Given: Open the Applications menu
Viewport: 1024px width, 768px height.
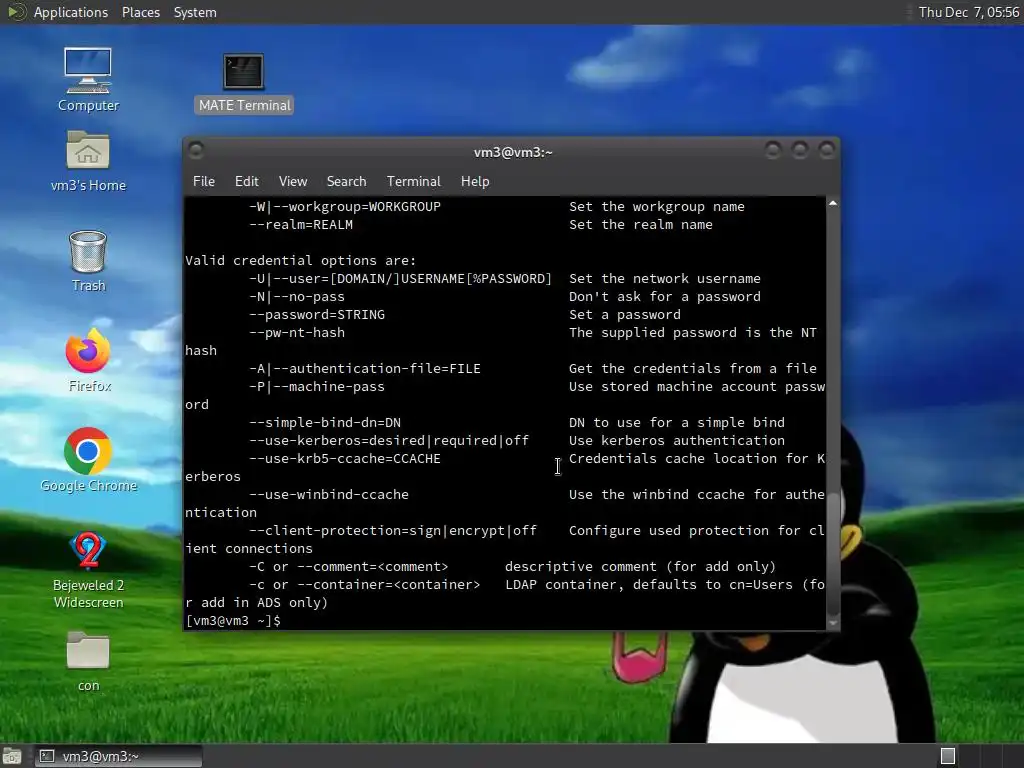Looking at the screenshot, I should point(71,12).
